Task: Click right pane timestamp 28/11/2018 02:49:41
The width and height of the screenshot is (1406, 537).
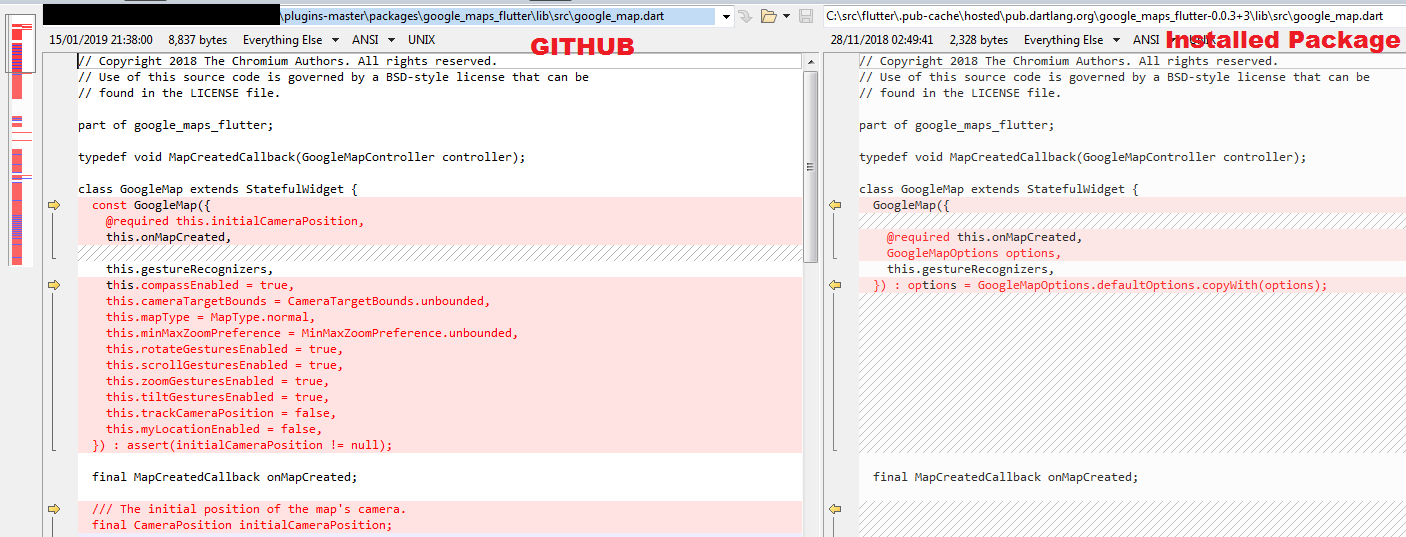Action: point(882,40)
